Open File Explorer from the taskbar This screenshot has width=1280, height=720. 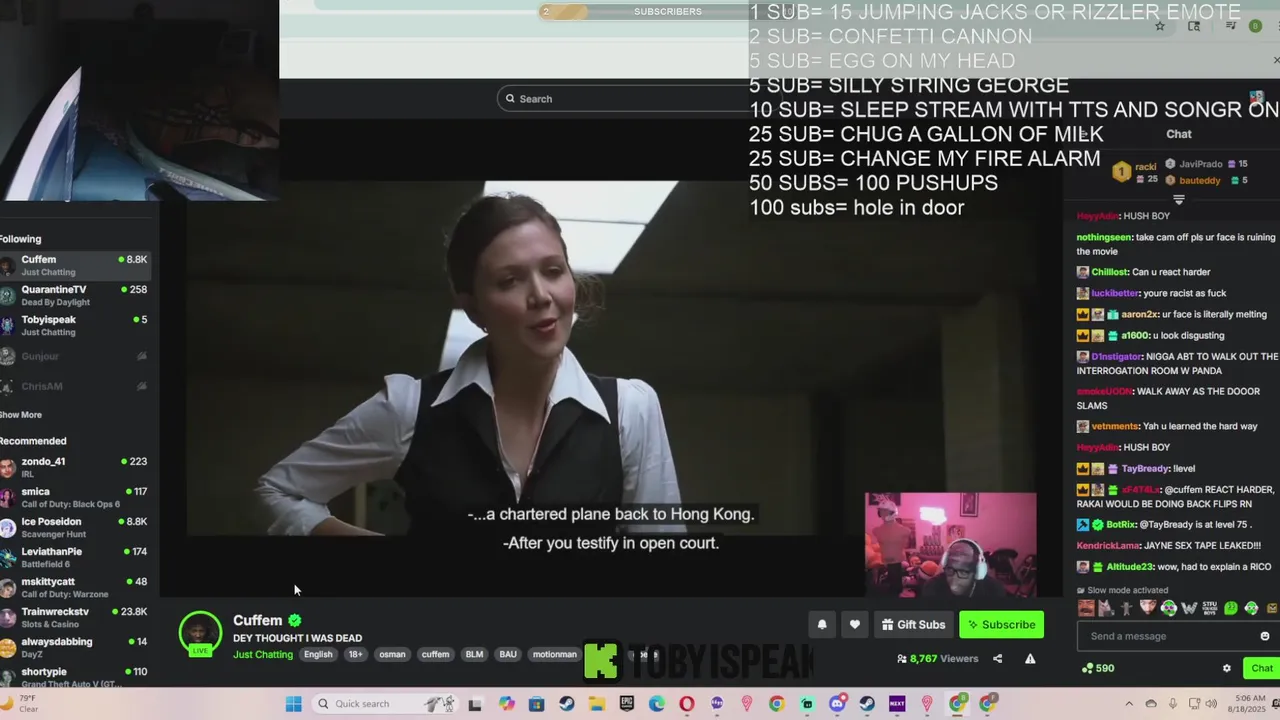(x=597, y=704)
